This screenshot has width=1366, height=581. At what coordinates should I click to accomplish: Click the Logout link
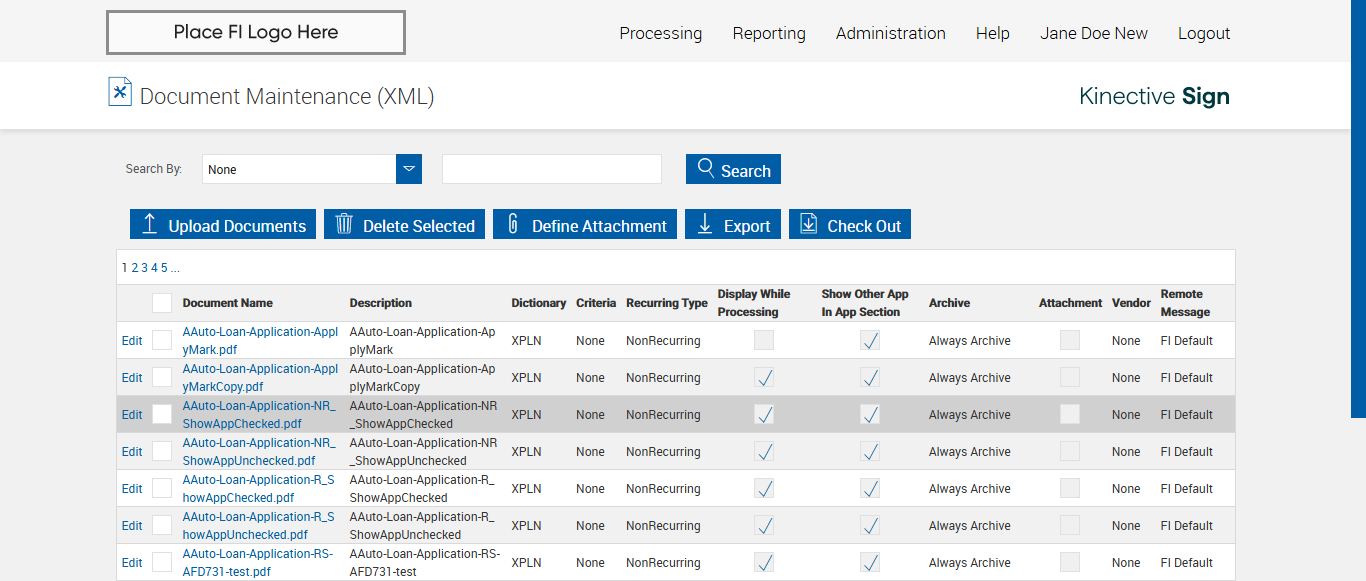click(1203, 33)
